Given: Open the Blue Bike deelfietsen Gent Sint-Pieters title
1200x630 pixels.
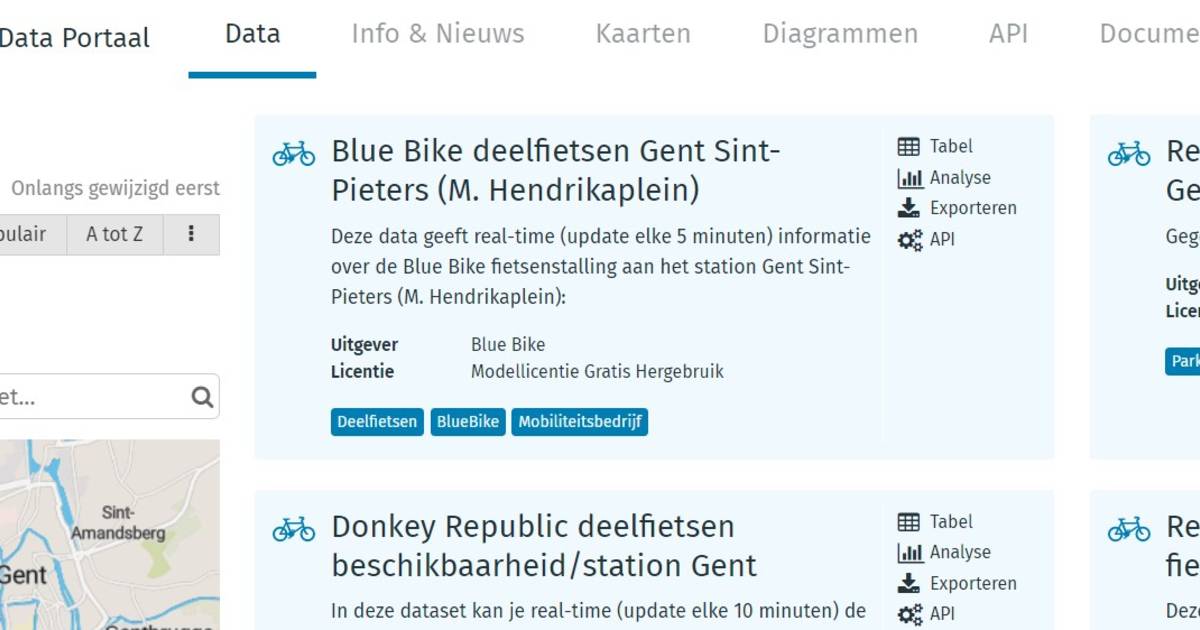Looking at the screenshot, I should click(555, 170).
